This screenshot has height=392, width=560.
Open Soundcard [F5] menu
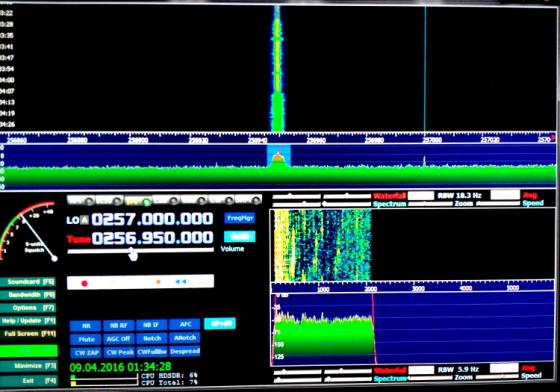[x=28, y=282]
